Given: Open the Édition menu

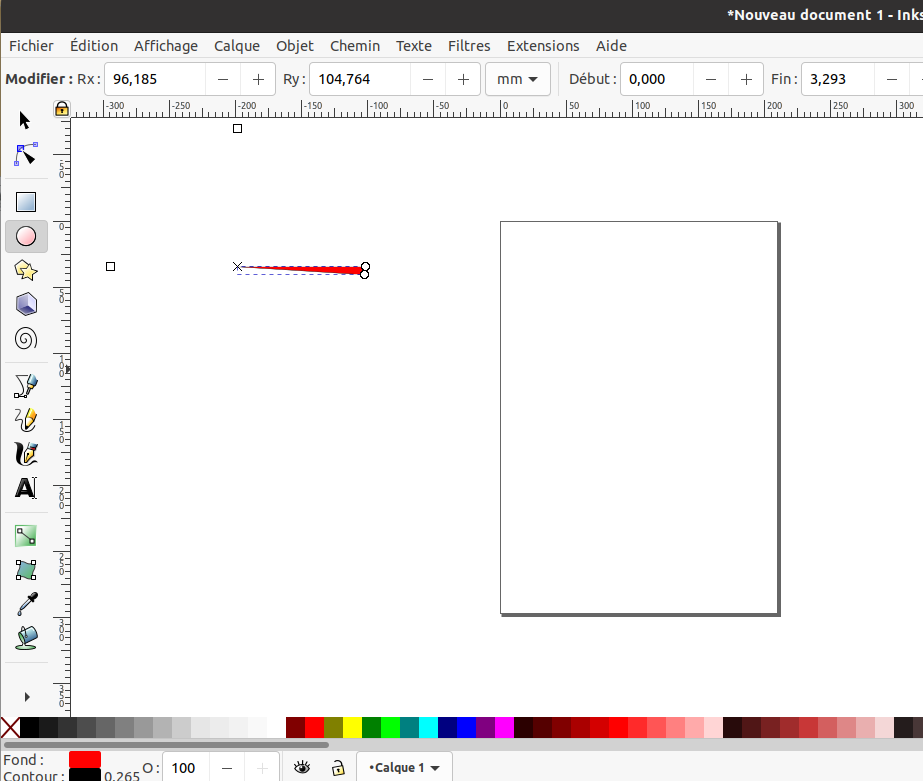Looking at the screenshot, I should click(94, 46).
